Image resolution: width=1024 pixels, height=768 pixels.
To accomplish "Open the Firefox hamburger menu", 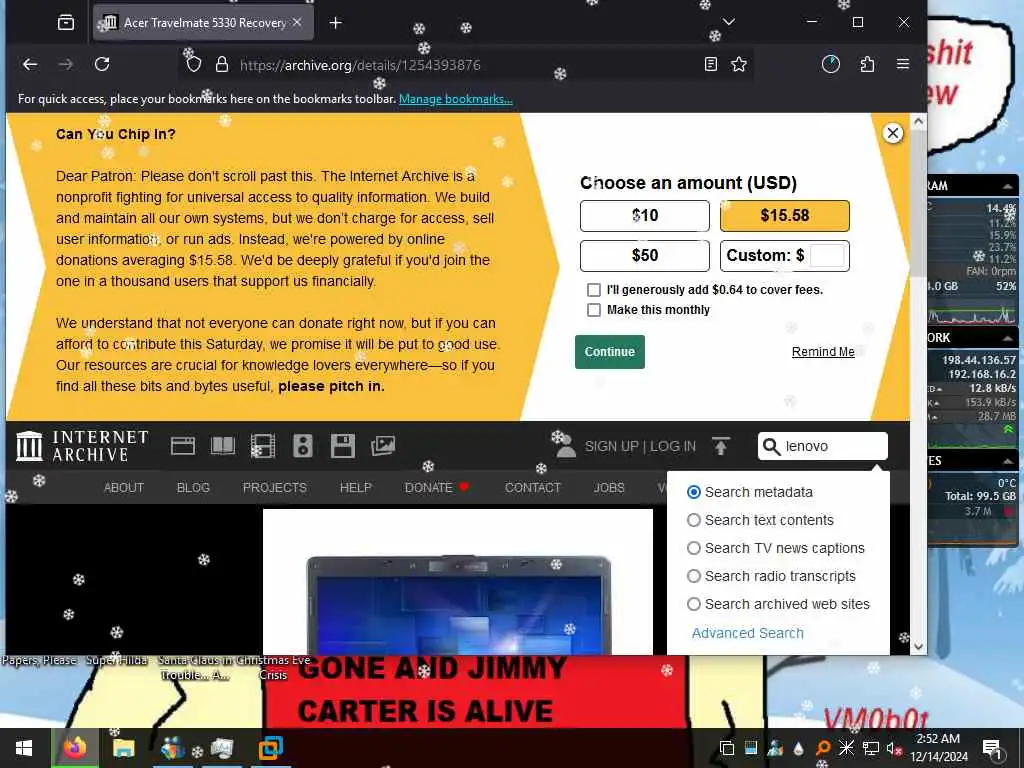I will tap(903, 64).
